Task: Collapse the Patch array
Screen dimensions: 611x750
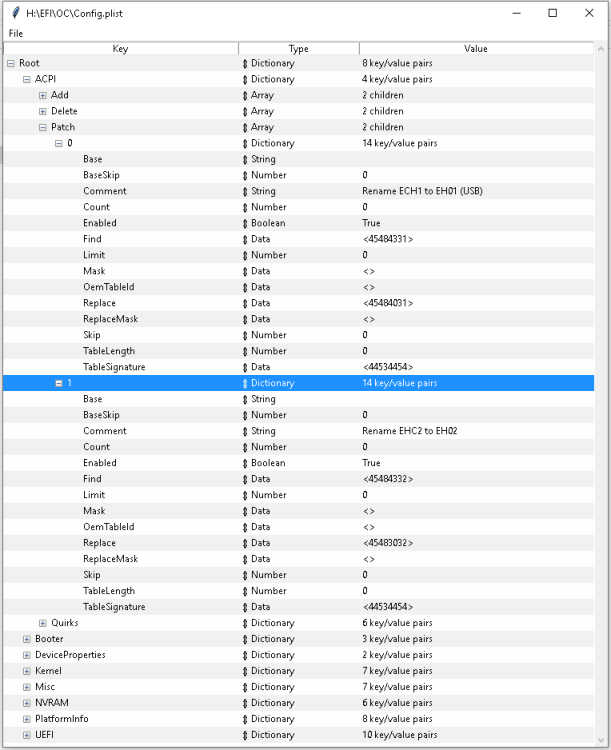Action: click(x=43, y=127)
